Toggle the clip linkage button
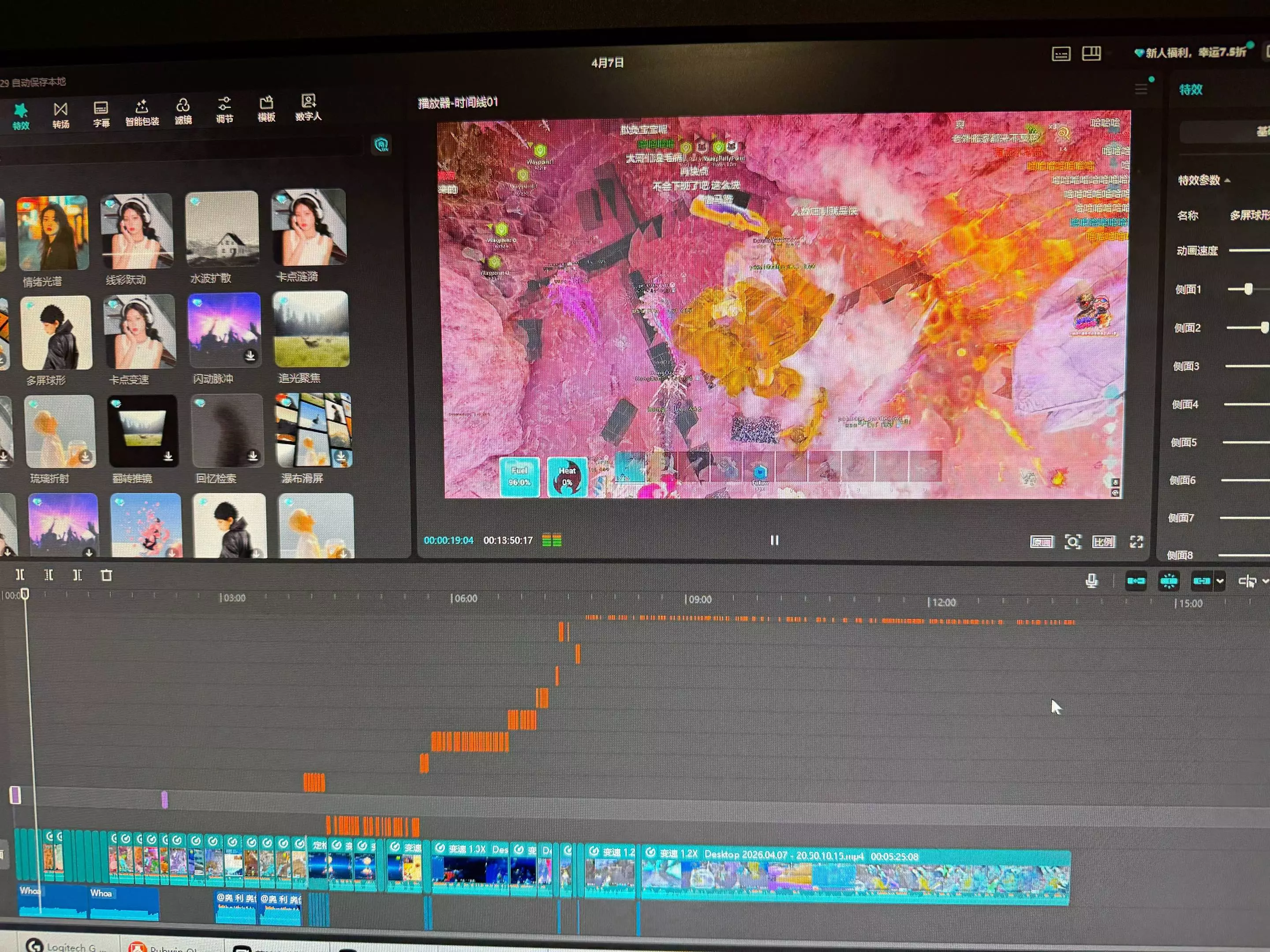1270x952 pixels. [x=1201, y=581]
